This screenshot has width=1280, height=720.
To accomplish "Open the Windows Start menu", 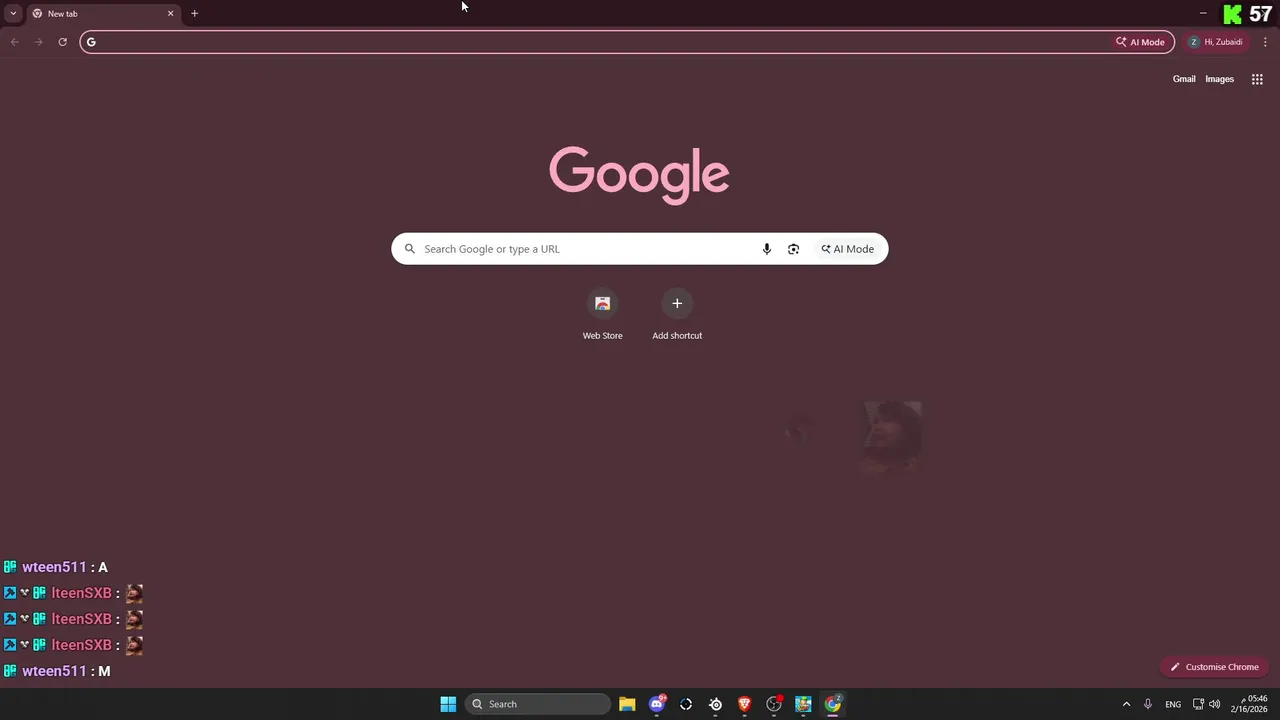I will (448, 704).
